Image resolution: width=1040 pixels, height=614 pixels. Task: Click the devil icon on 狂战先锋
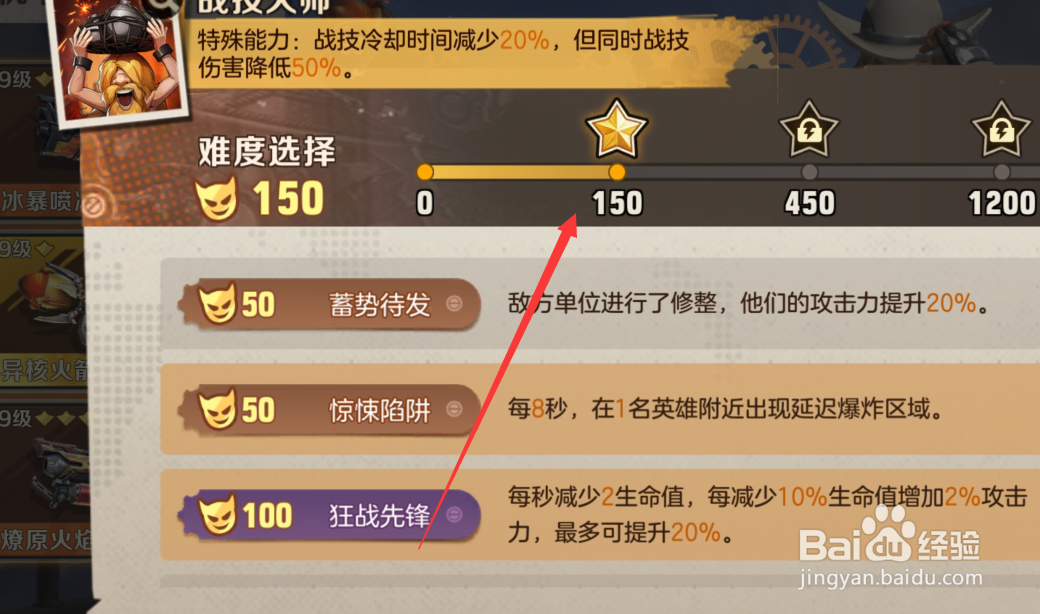218,514
